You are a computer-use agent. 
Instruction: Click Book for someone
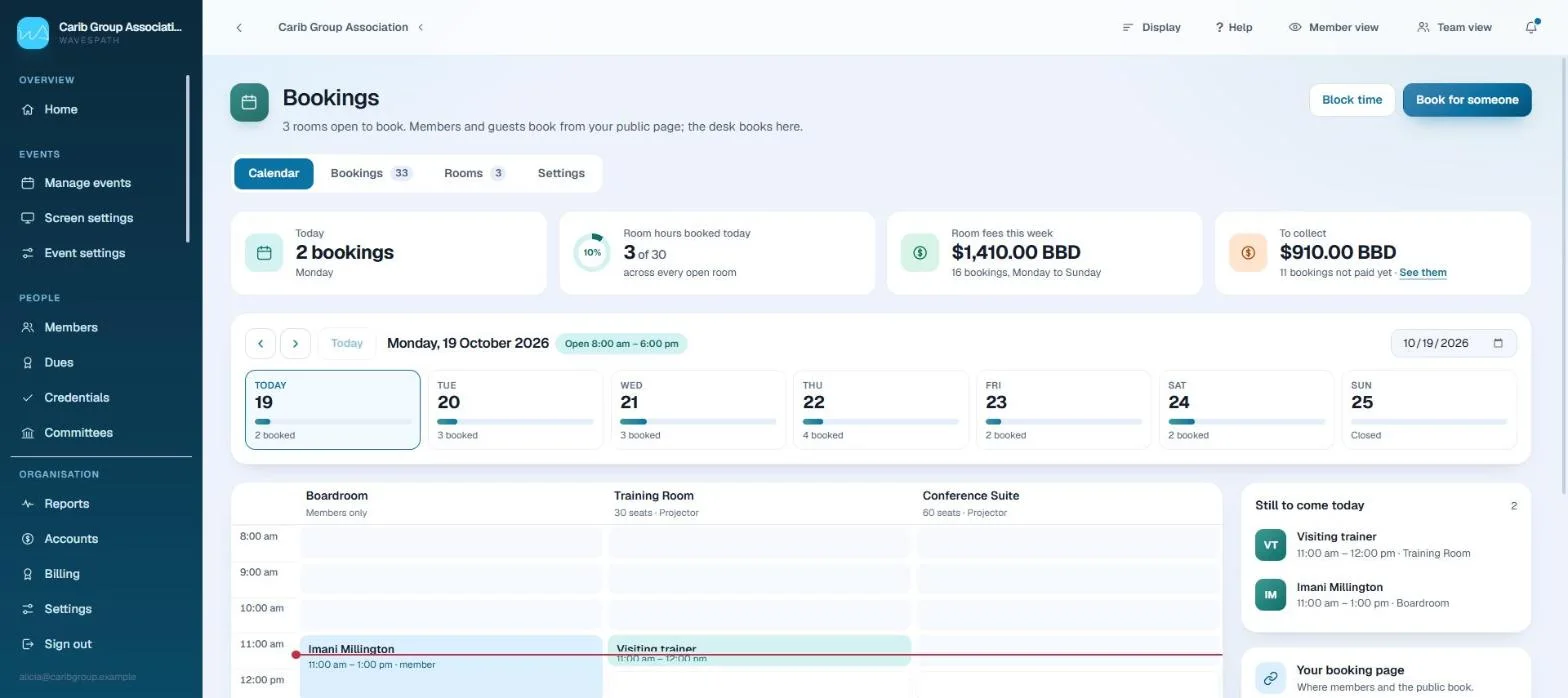click(1467, 100)
